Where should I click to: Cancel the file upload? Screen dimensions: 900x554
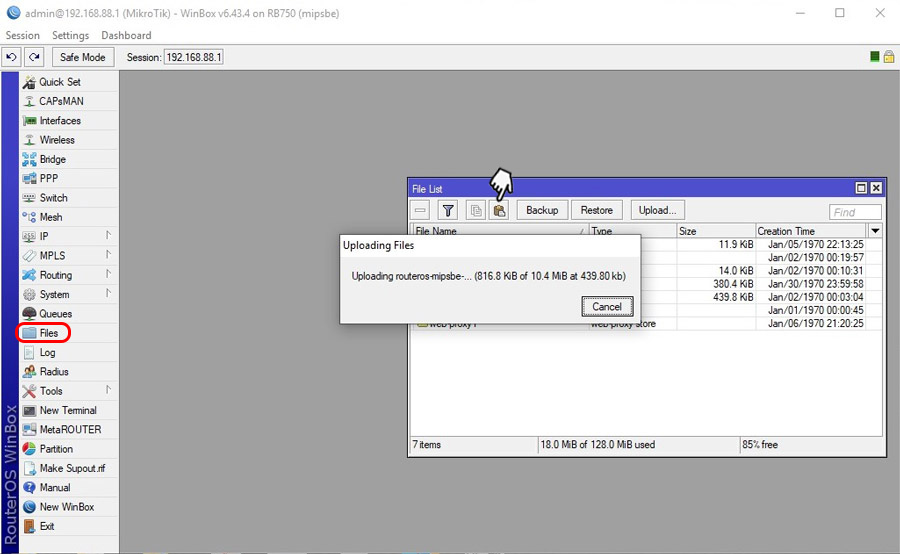pyautogui.click(x=607, y=307)
